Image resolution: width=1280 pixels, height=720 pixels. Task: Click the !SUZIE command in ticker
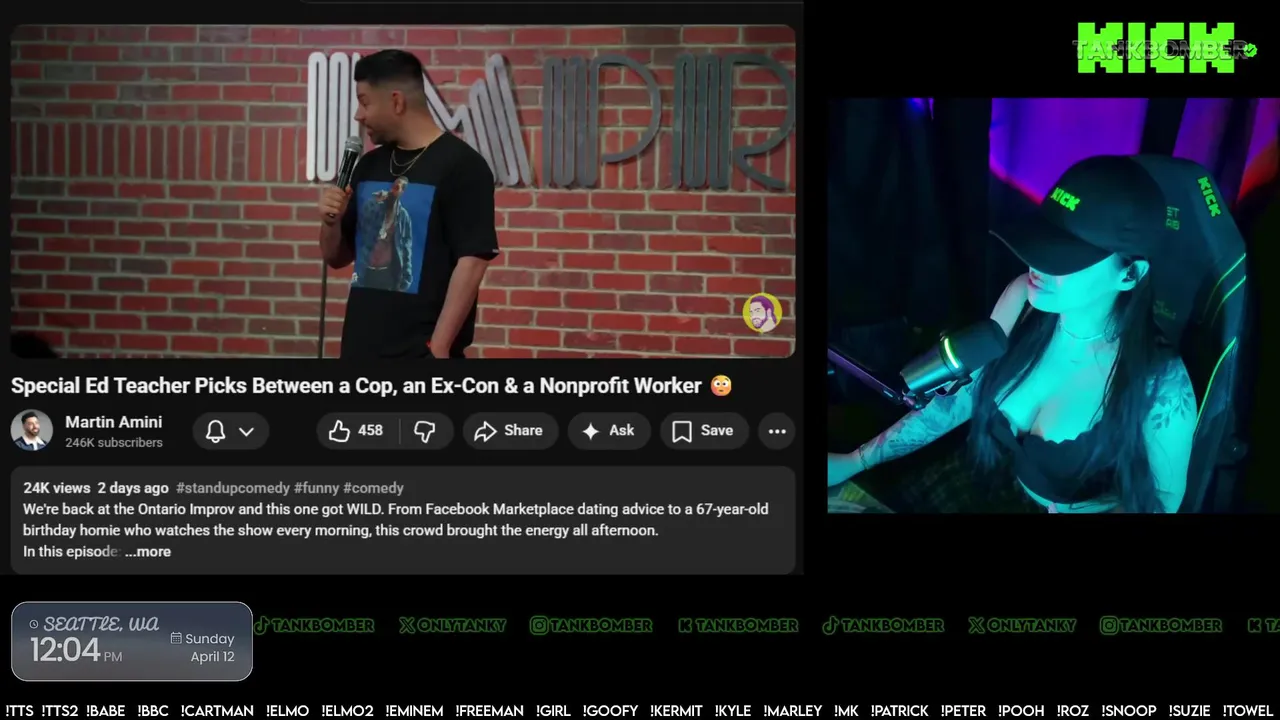(x=1190, y=711)
